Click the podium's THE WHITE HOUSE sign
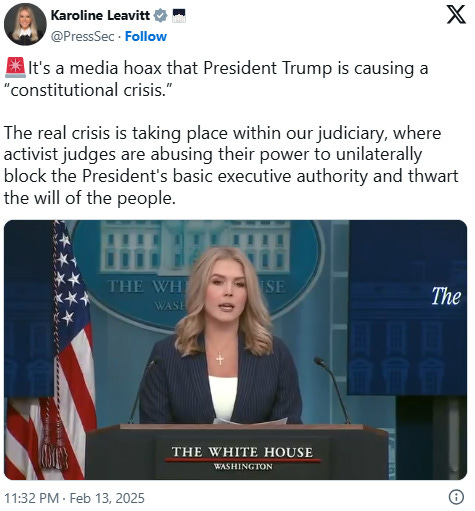 tap(242, 457)
